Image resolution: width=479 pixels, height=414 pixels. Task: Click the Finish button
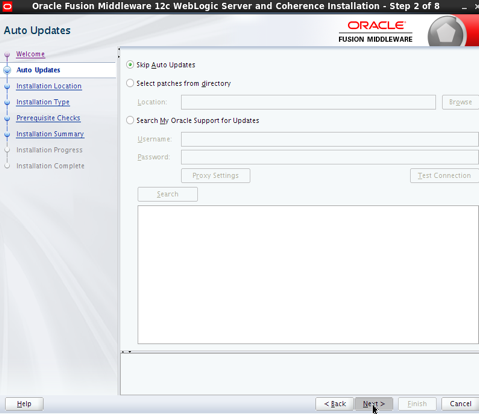417,404
